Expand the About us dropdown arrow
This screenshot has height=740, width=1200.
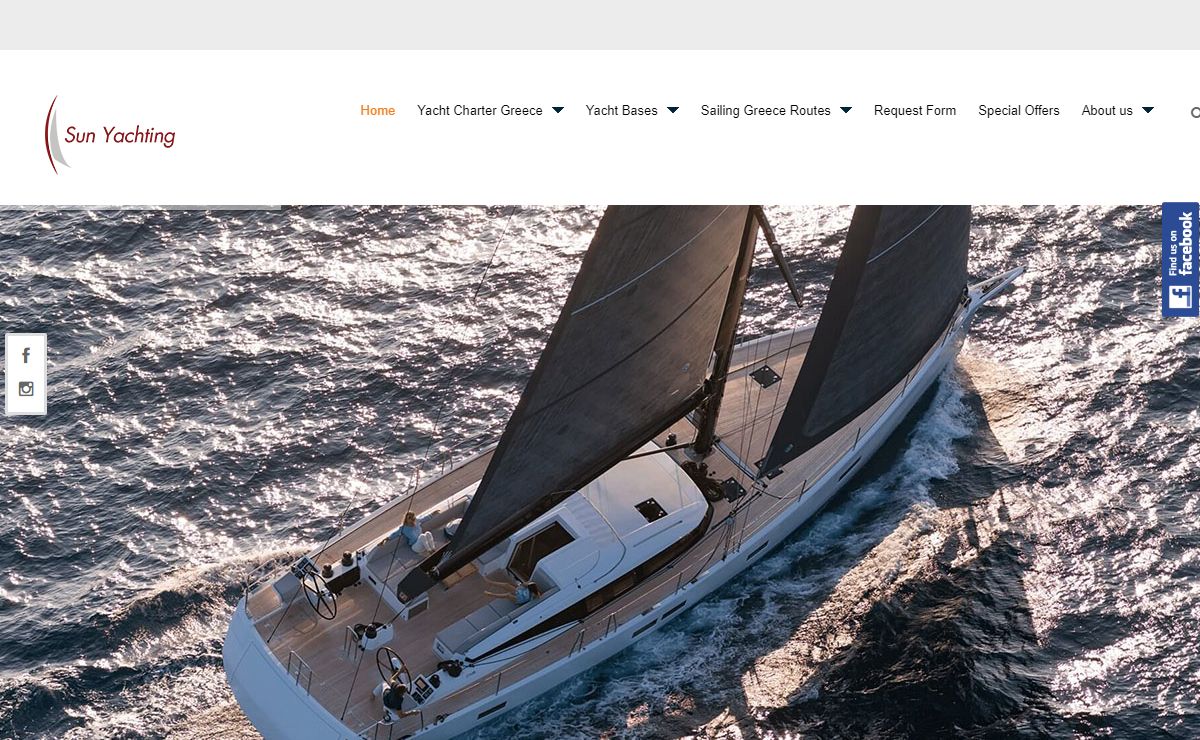coord(1148,110)
